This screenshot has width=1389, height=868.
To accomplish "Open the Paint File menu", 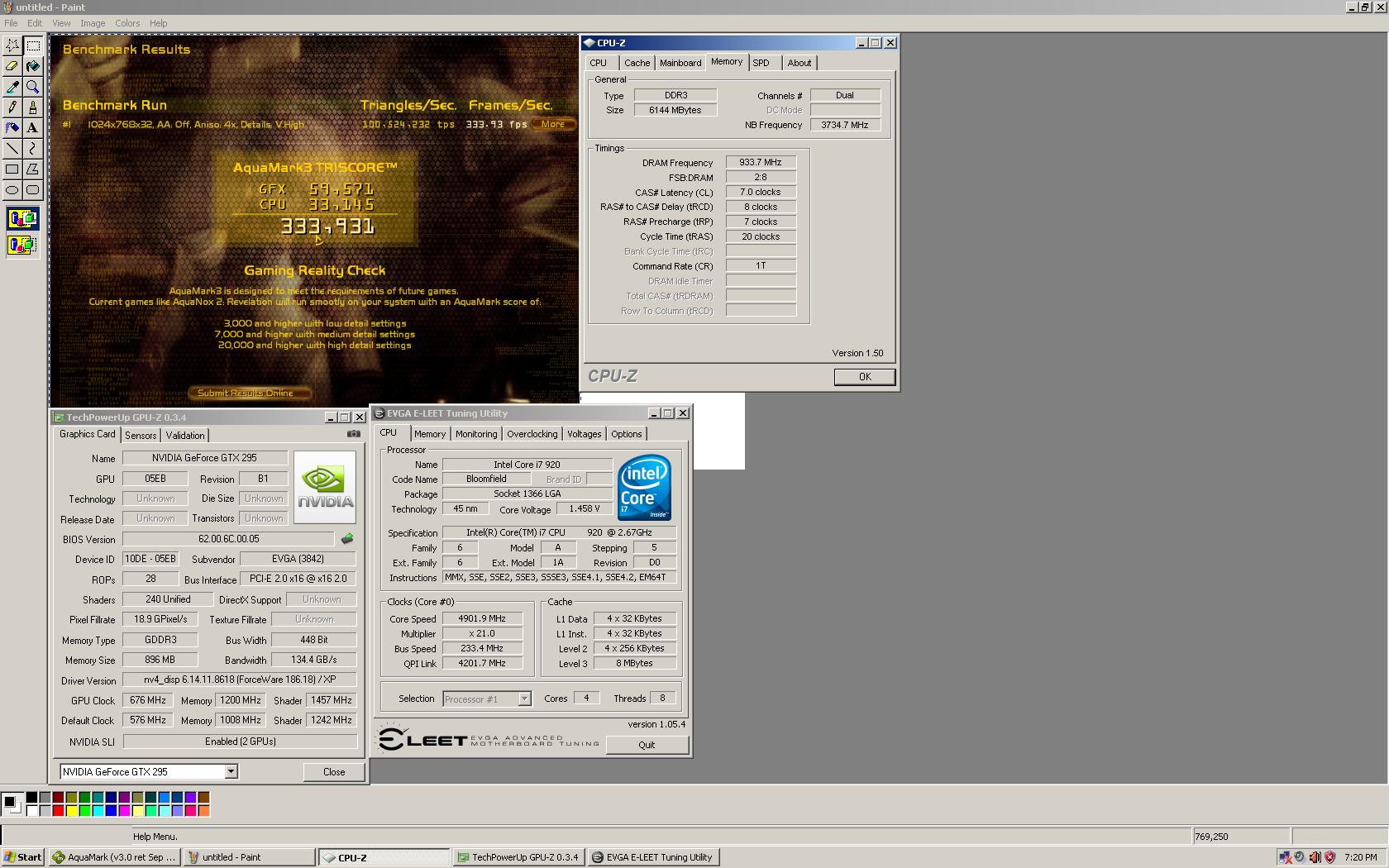I will (x=11, y=23).
